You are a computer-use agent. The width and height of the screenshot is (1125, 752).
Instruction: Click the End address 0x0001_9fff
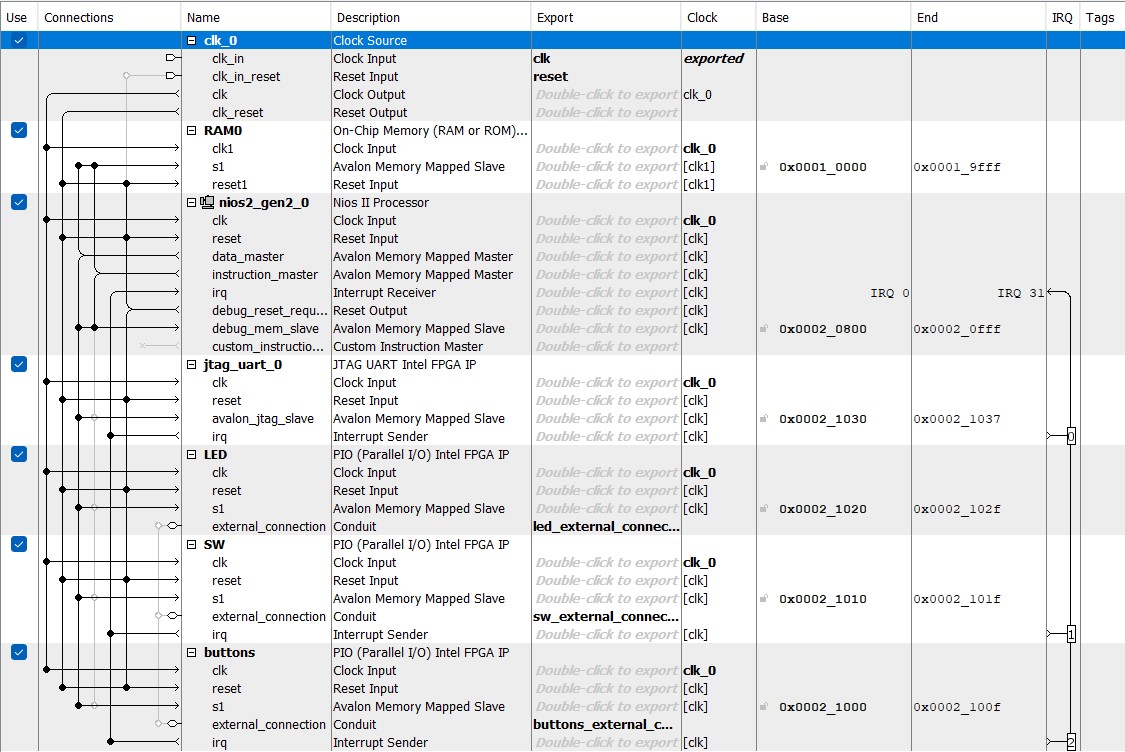point(957,167)
